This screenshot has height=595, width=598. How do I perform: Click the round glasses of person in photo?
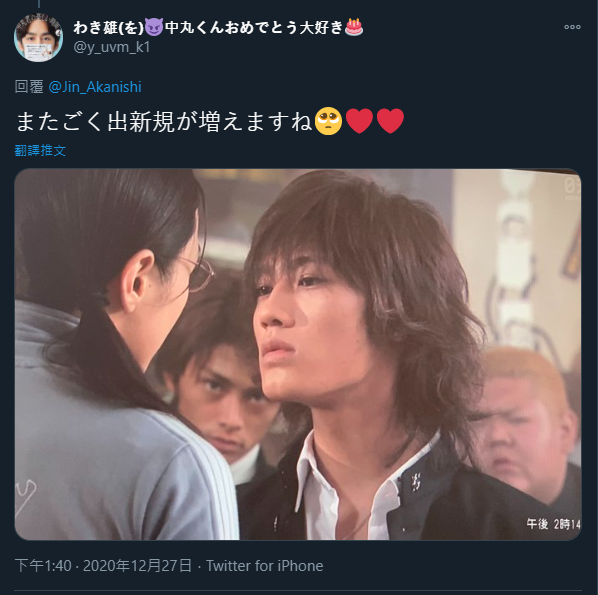[198, 273]
